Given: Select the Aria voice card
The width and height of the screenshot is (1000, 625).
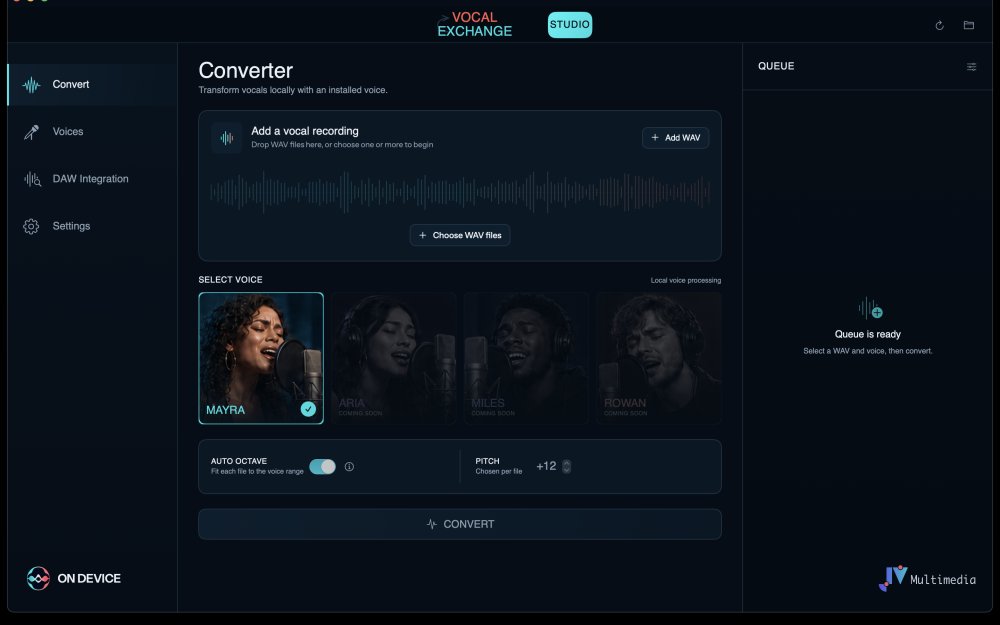Looking at the screenshot, I should (393, 358).
